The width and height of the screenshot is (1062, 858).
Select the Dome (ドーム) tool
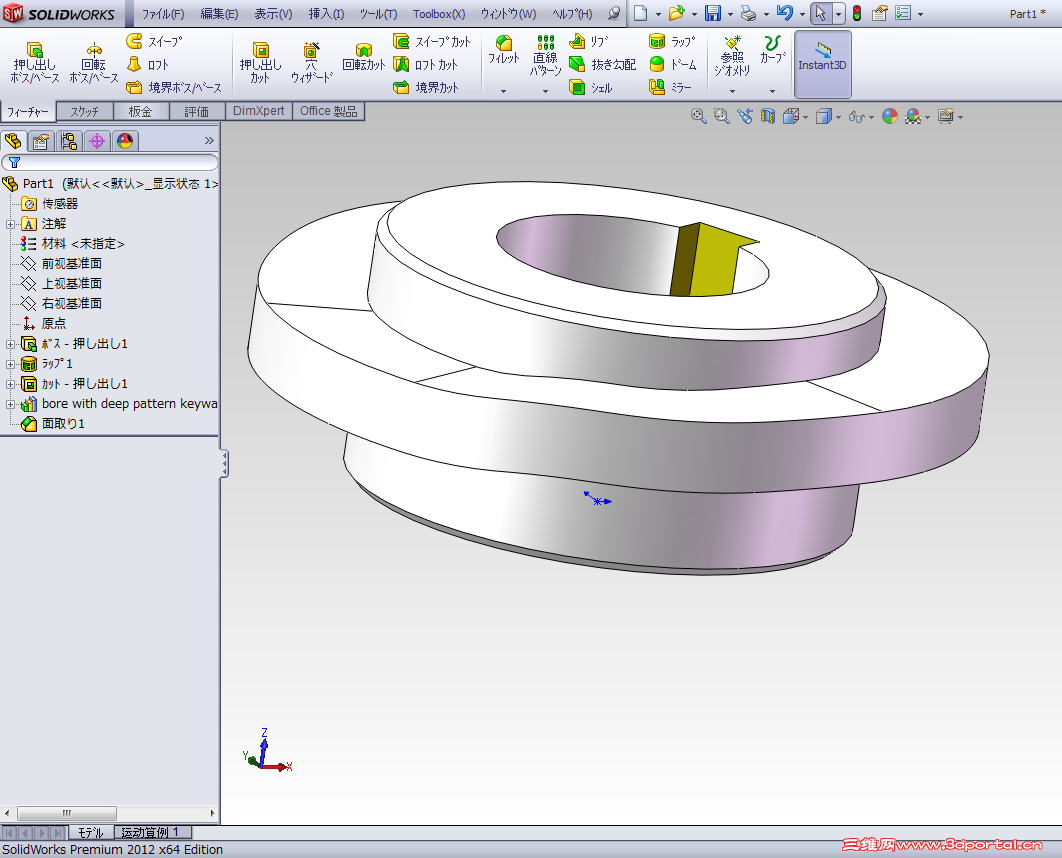click(672, 64)
